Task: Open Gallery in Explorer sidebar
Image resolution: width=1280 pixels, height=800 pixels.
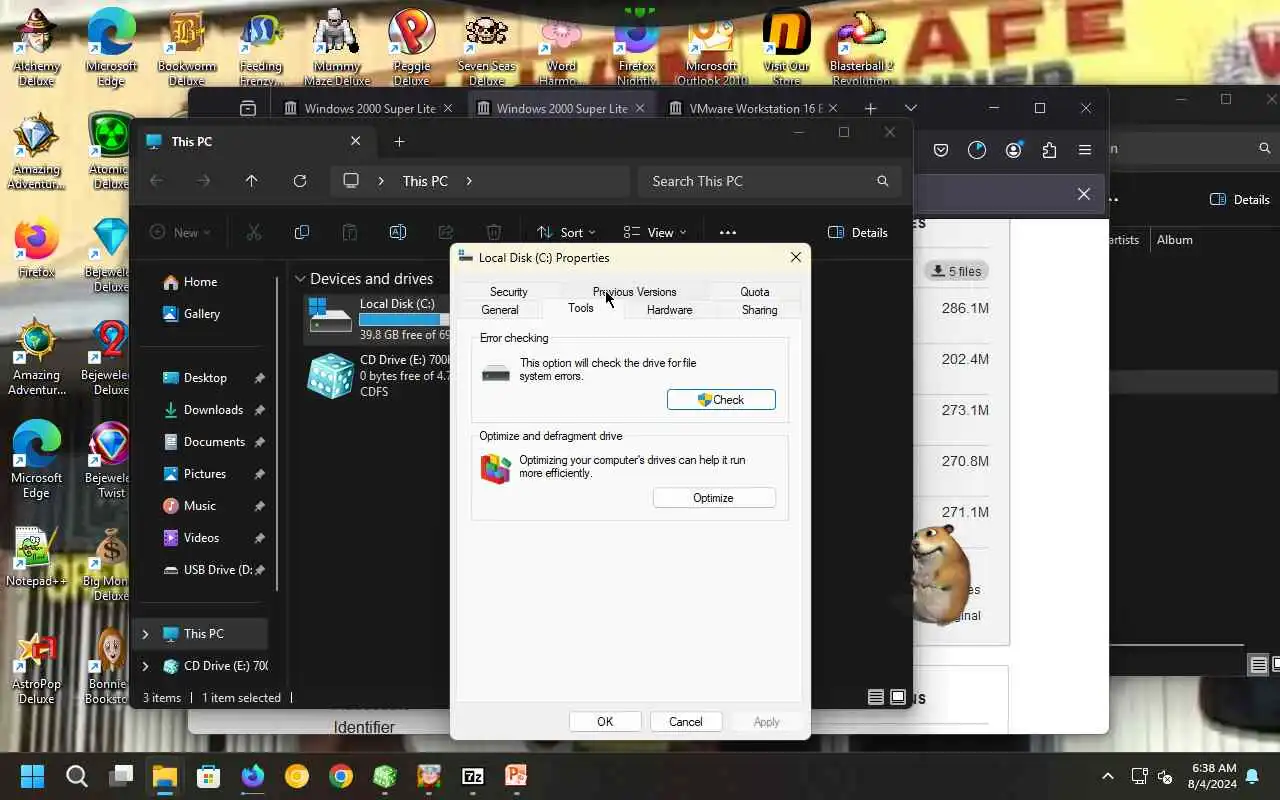Action: pyautogui.click(x=201, y=314)
